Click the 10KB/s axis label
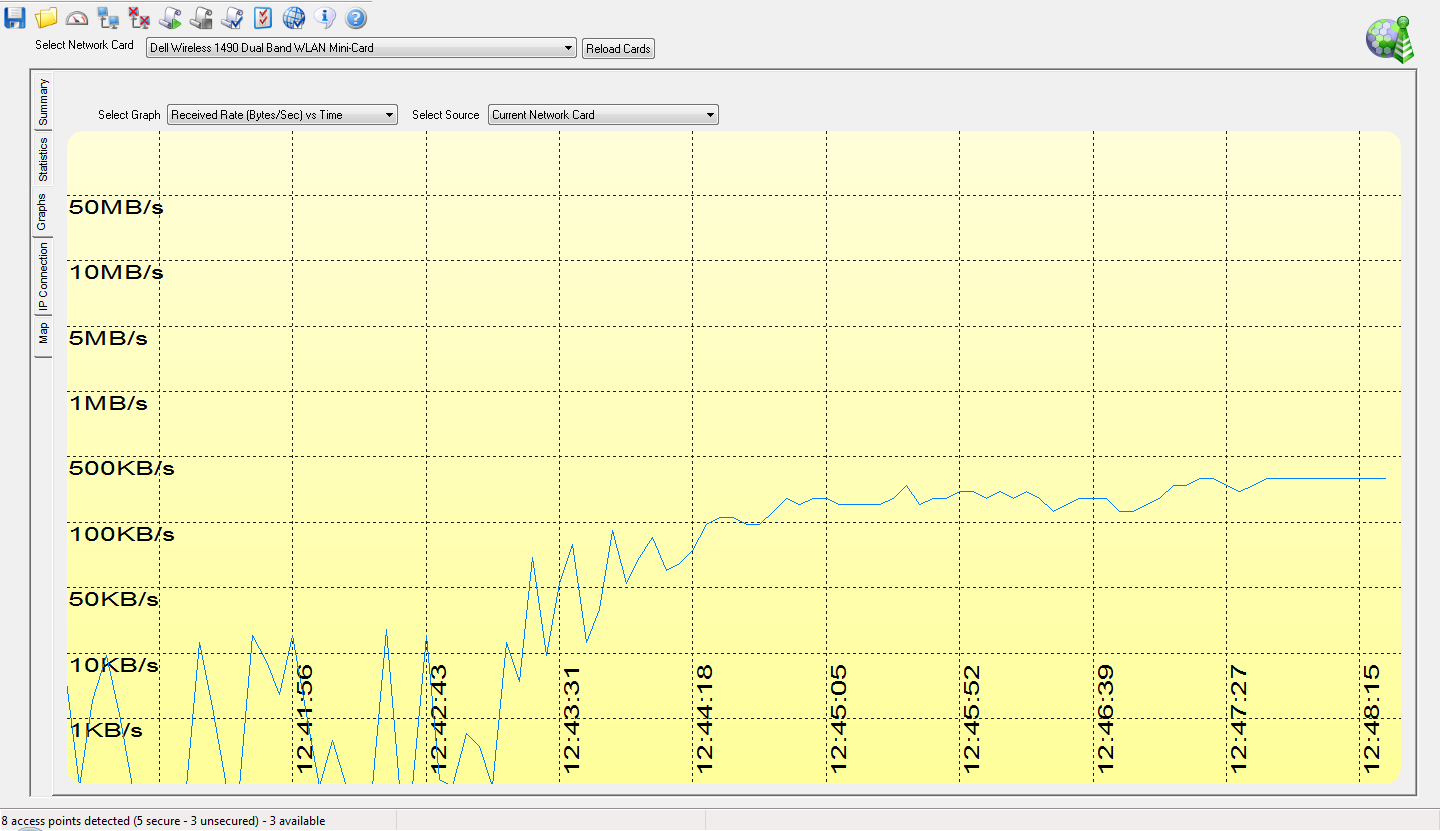Image resolution: width=1440 pixels, height=831 pixels. coord(113,665)
